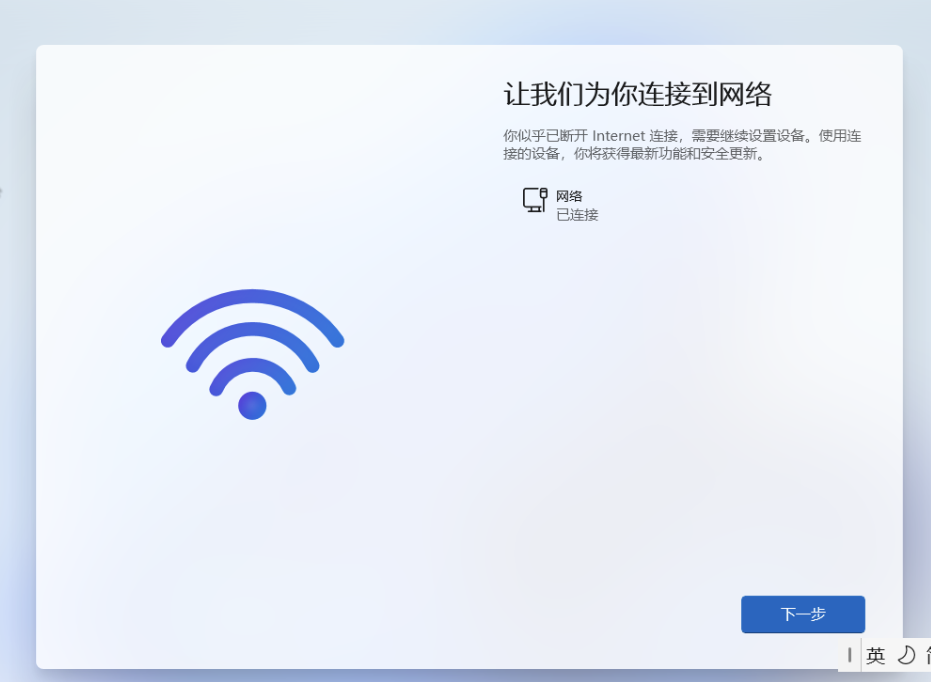Click the dot of the Wi-Fi graphic
Viewport: 931px width, 682px height.
tap(252, 406)
